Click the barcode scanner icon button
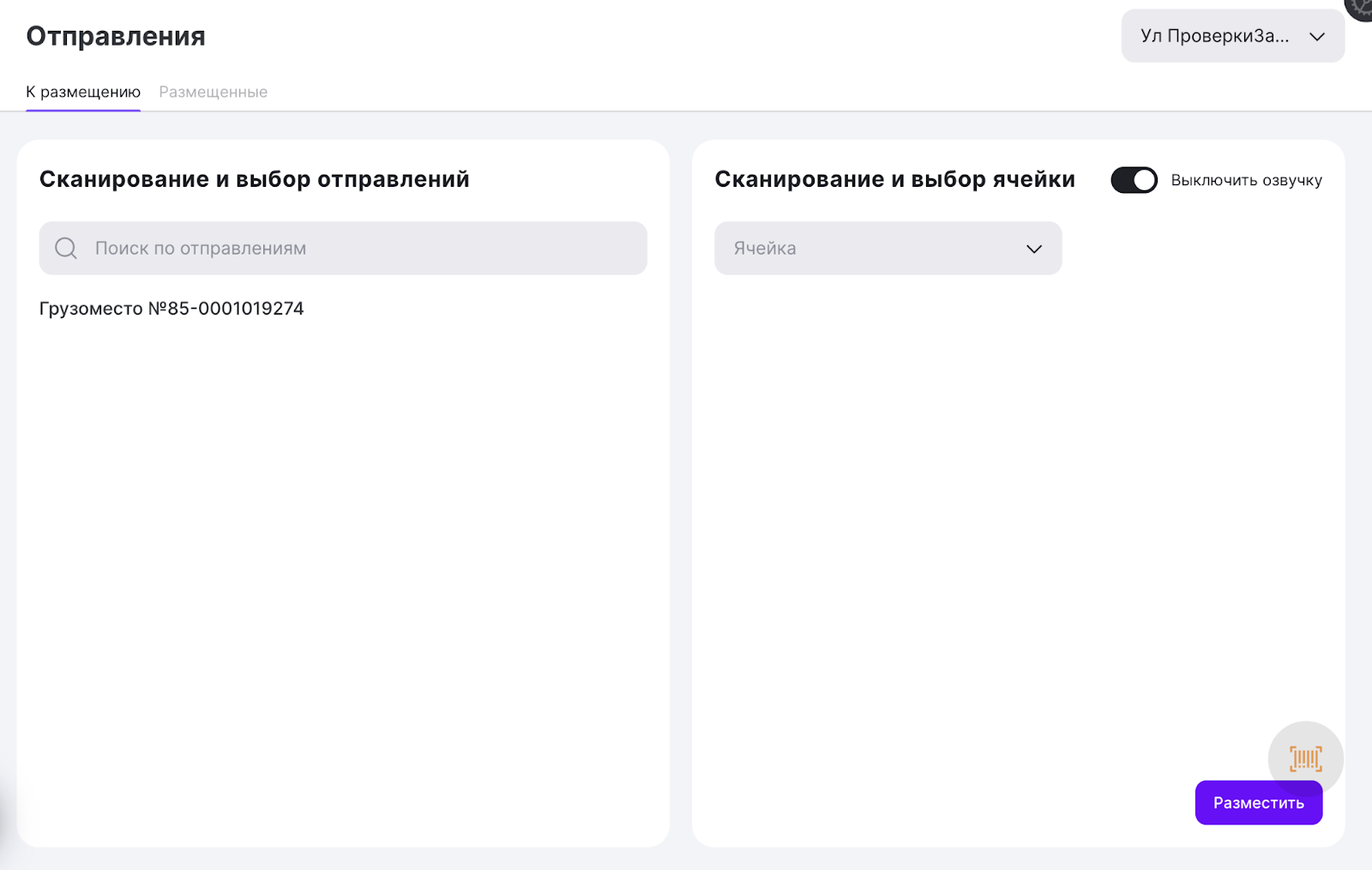 click(1305, 758)
